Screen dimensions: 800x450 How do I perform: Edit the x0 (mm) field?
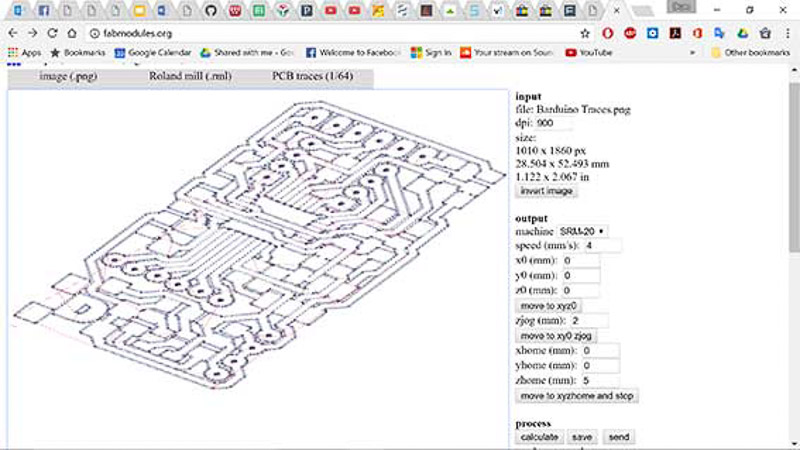point(581,260)
